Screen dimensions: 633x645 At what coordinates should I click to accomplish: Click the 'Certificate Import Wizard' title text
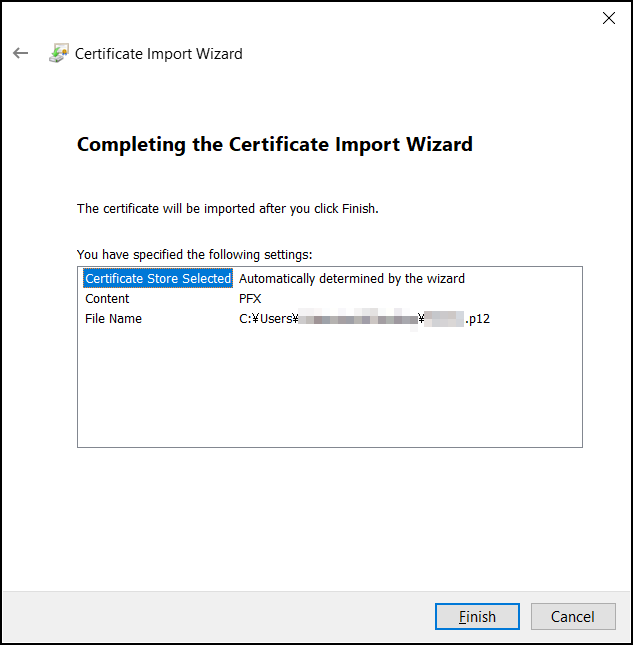159,54
